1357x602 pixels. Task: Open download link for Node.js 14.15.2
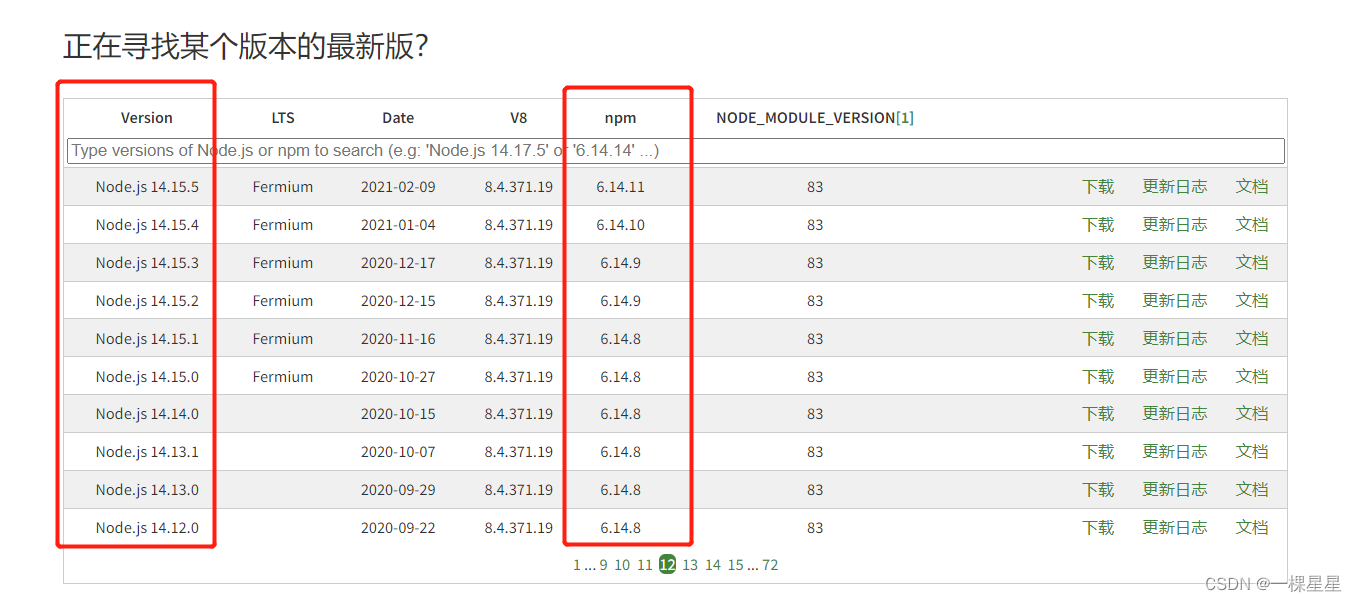(x=1098, y=301)
